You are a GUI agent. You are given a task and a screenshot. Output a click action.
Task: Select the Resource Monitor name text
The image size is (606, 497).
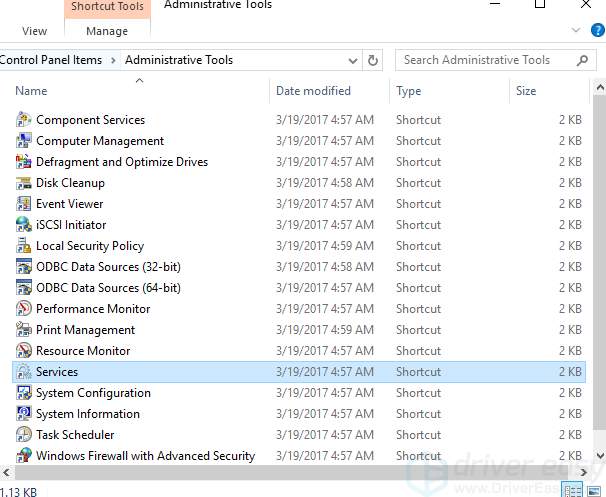(83, 351)
